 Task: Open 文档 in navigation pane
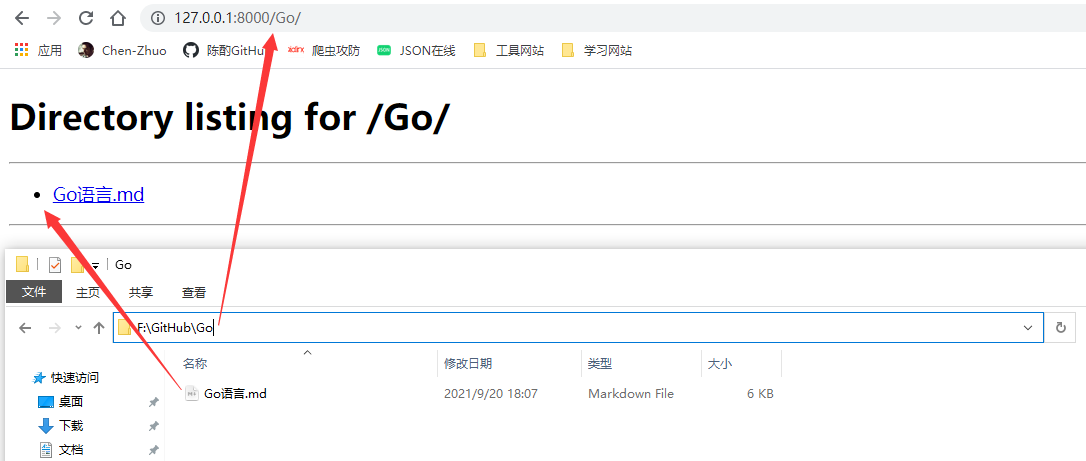[60, 449]
